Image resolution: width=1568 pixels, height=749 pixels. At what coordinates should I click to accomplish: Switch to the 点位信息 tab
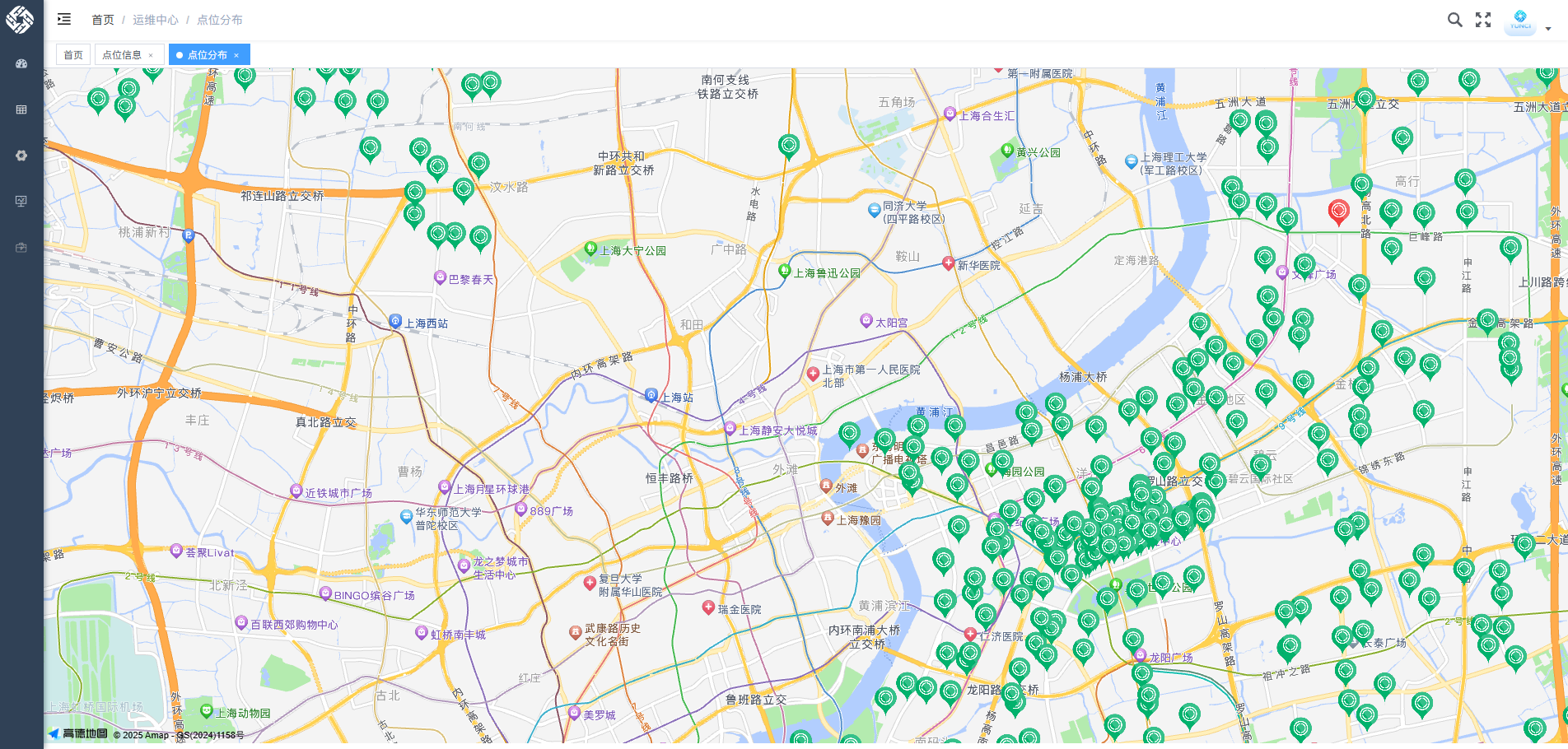(122, 55)
